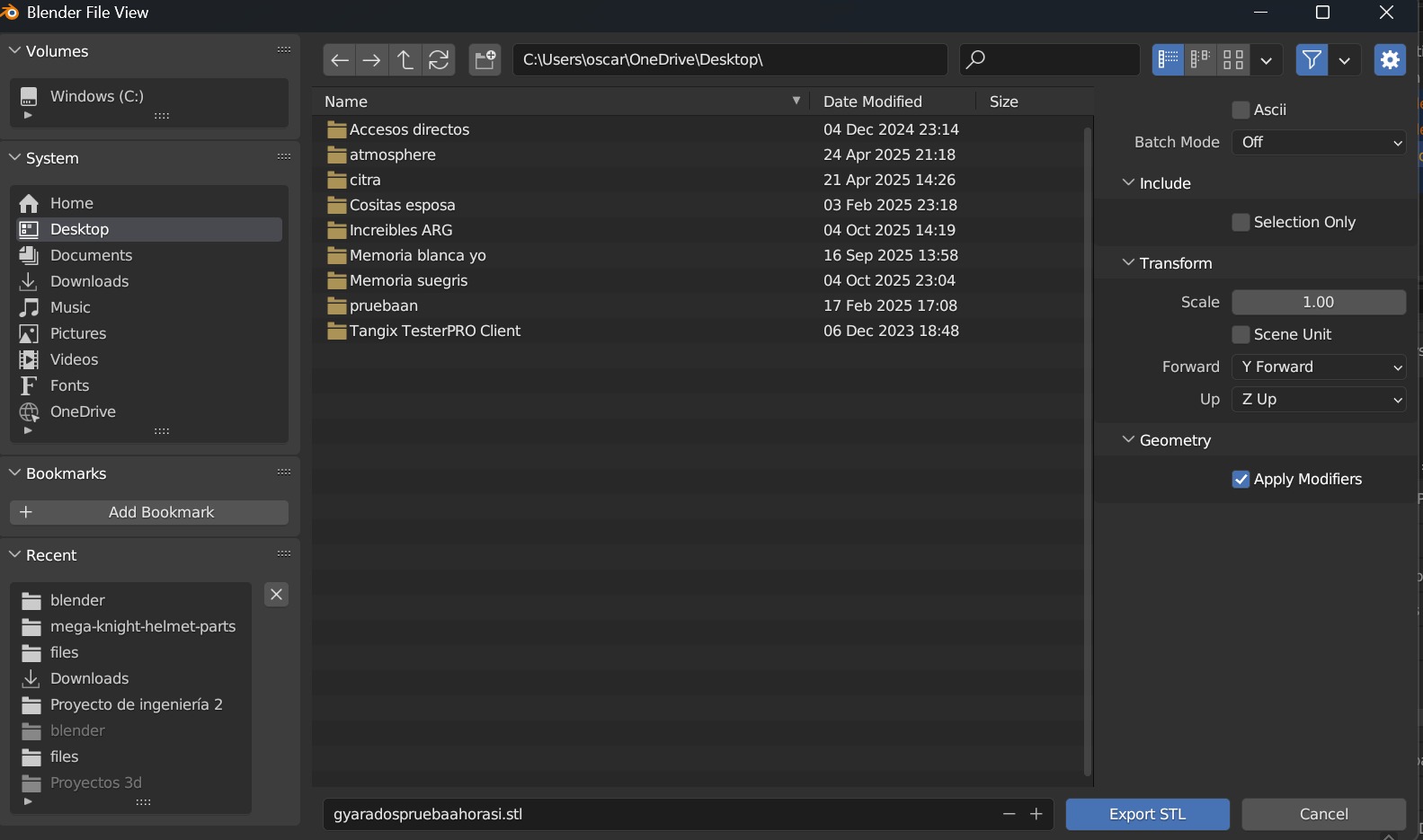Select the pruebaan folder
The width and height of the screenshot is (1423, 840).
point(698,305)
